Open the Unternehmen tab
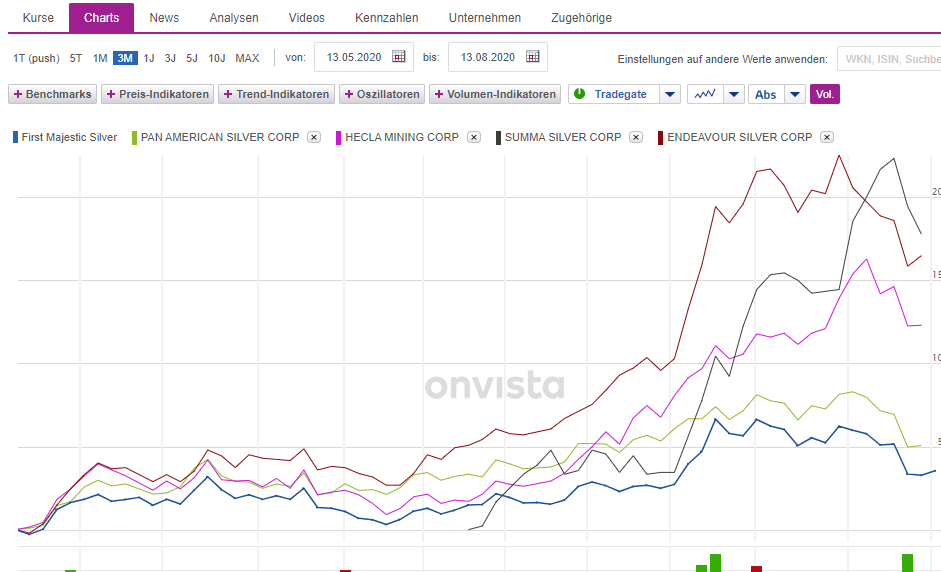Image resolution: width=941 pixels, height=572 pixels. tap(485, 18)
